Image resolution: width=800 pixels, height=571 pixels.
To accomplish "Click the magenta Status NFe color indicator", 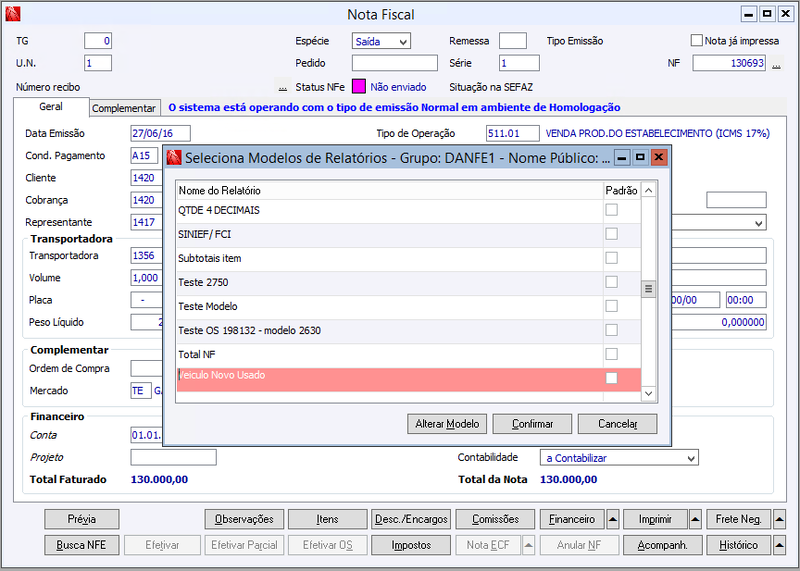I will (359, 87).
